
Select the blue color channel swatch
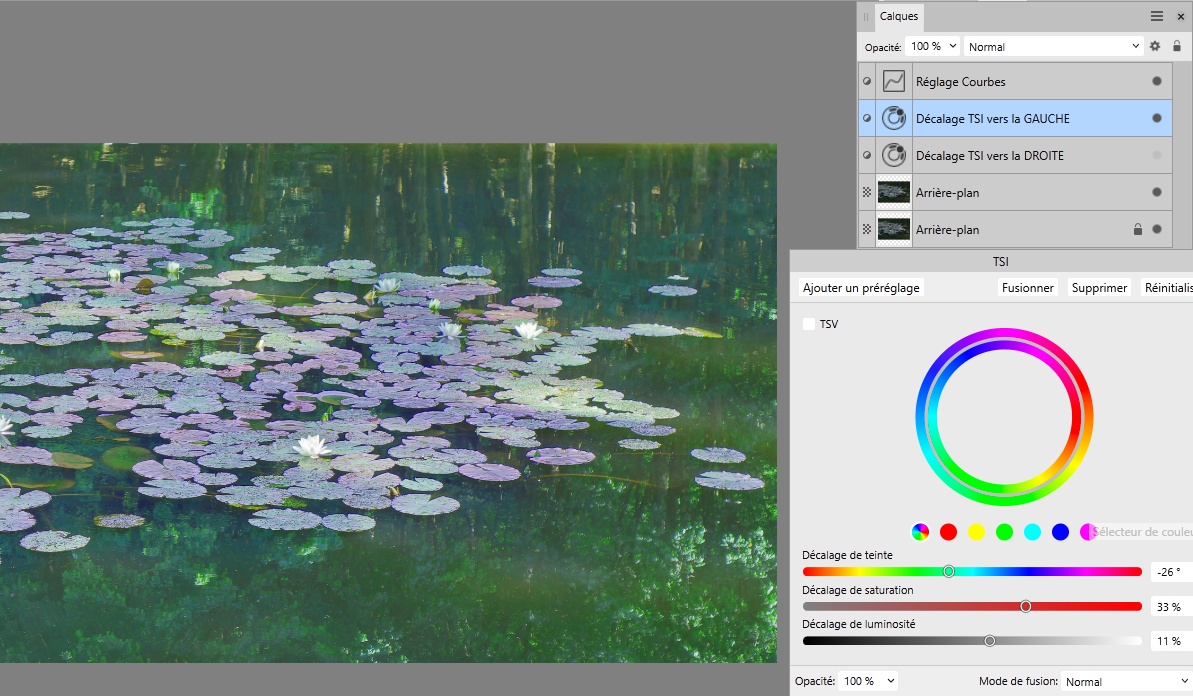coord(1061,532)
